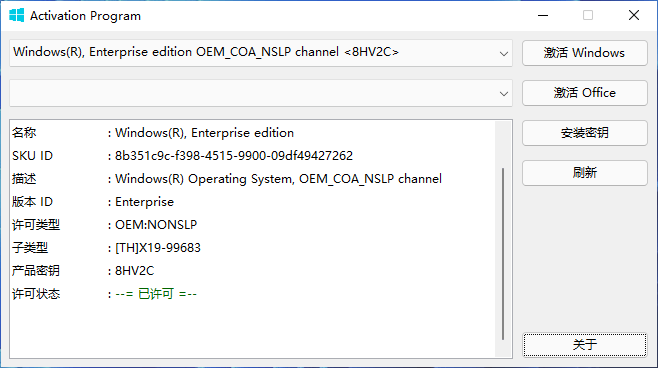
Task: Expand the Windows edition dropdown arrow
Action: tap(504, 53)
